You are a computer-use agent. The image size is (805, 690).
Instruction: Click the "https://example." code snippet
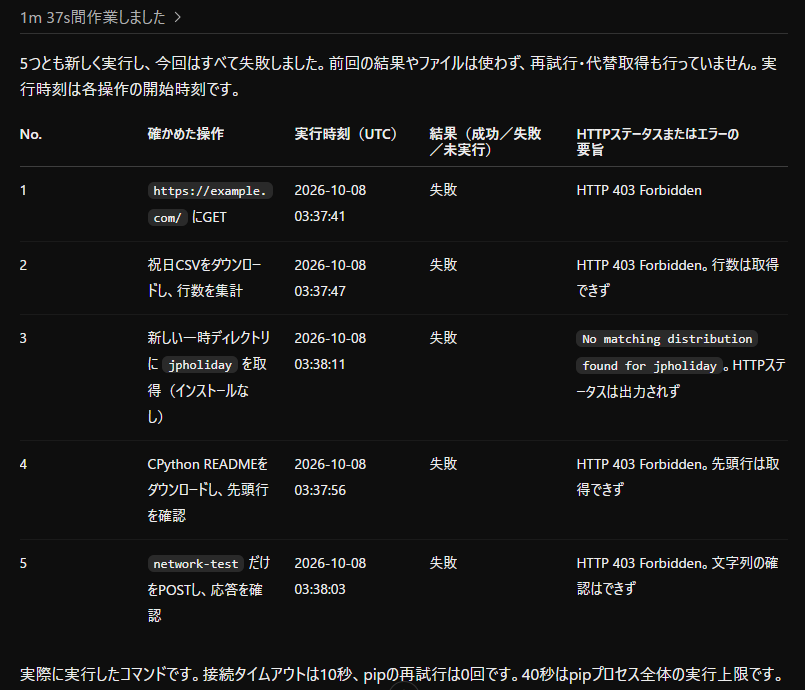tap(210, 191)
